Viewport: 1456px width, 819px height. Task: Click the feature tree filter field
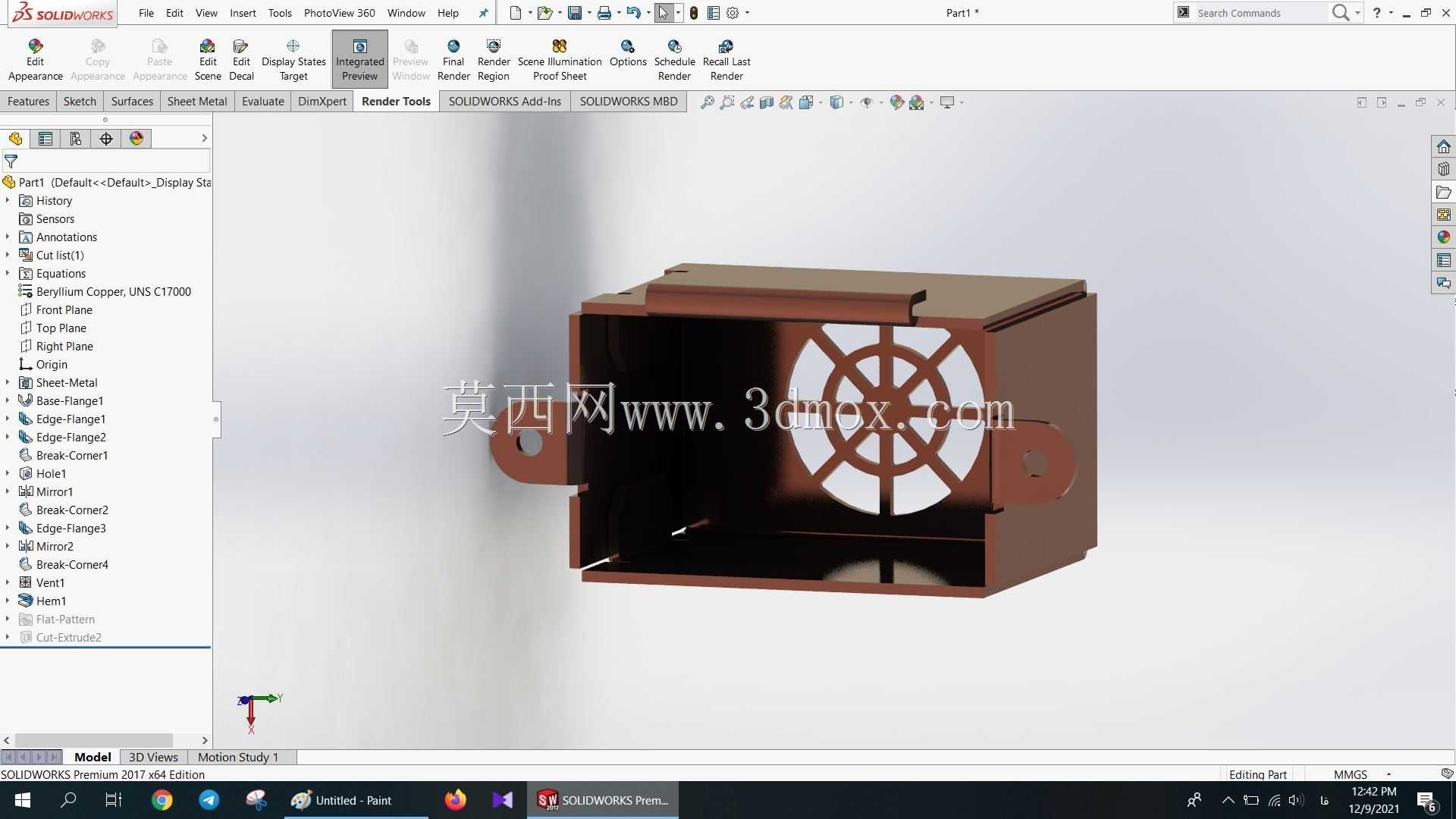106,161
